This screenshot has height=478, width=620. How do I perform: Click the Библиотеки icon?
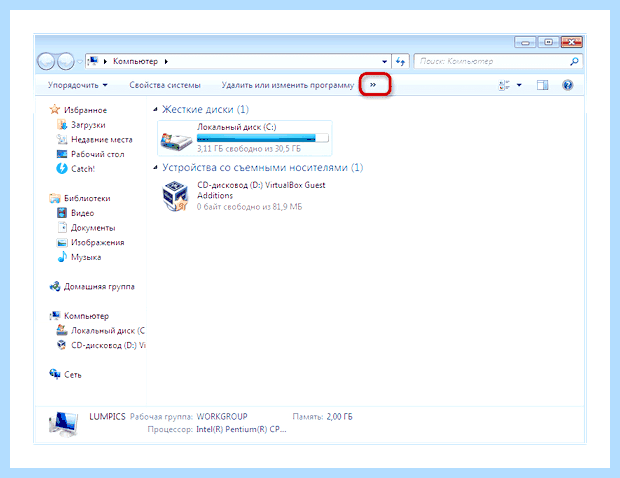pyautogui.click(x=55, y=198)
